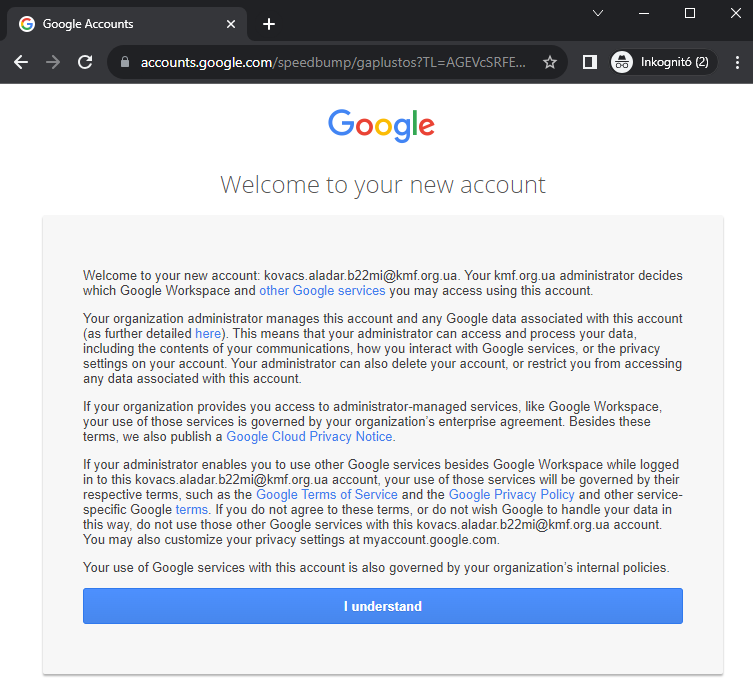
Task: Click the back navigation arrow
Action: click(x=21, y=62)
